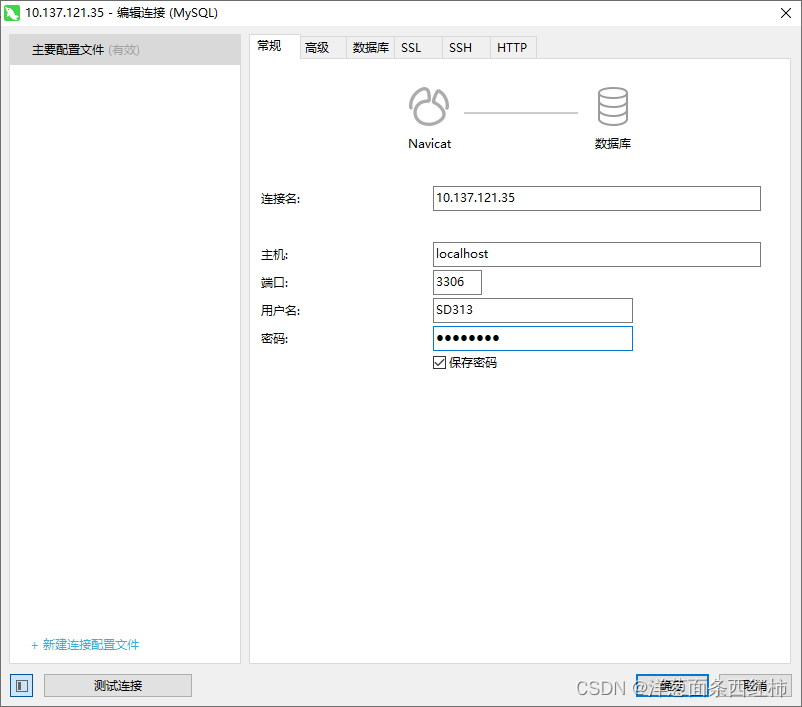Click the 主机: label
This screenshot has height=707, width=802.
[x=275, y=254]
